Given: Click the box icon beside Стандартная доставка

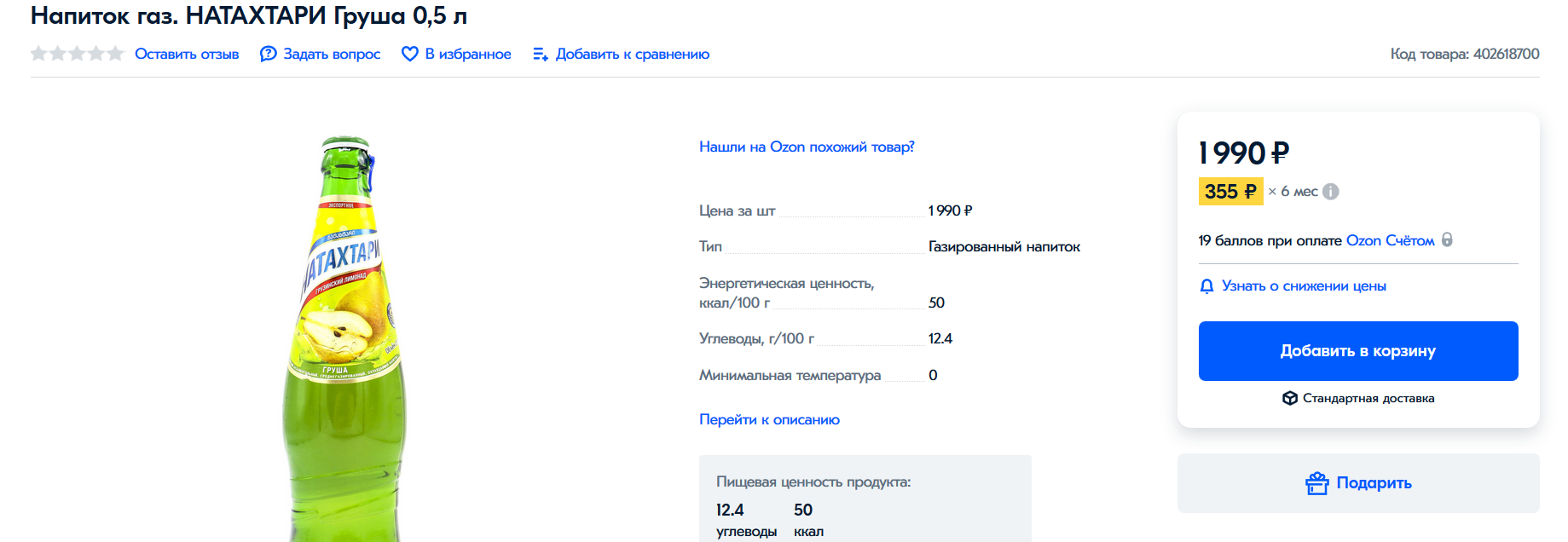Looking at the screenshot, I should (1289, 398).
